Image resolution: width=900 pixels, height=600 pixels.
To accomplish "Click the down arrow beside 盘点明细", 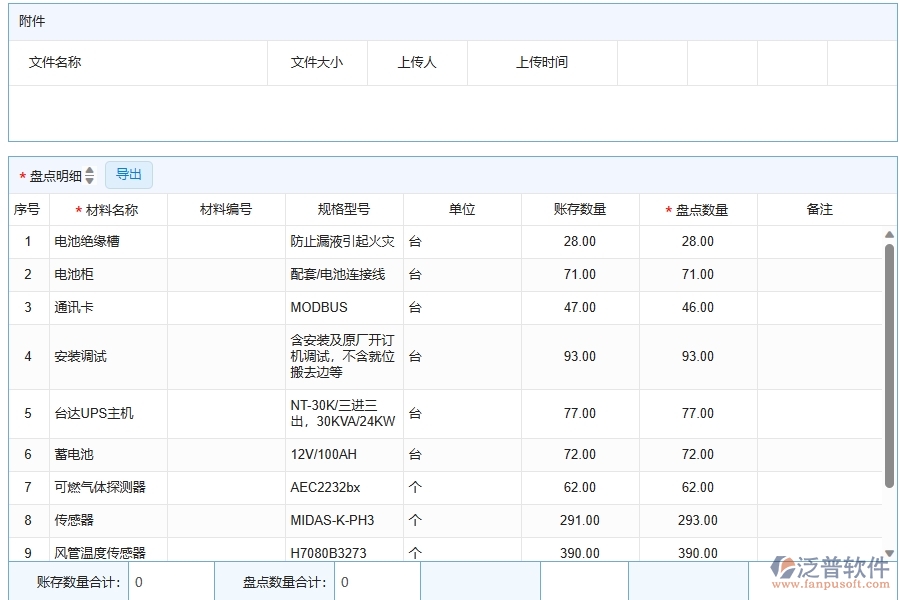I will coord(89,179).
